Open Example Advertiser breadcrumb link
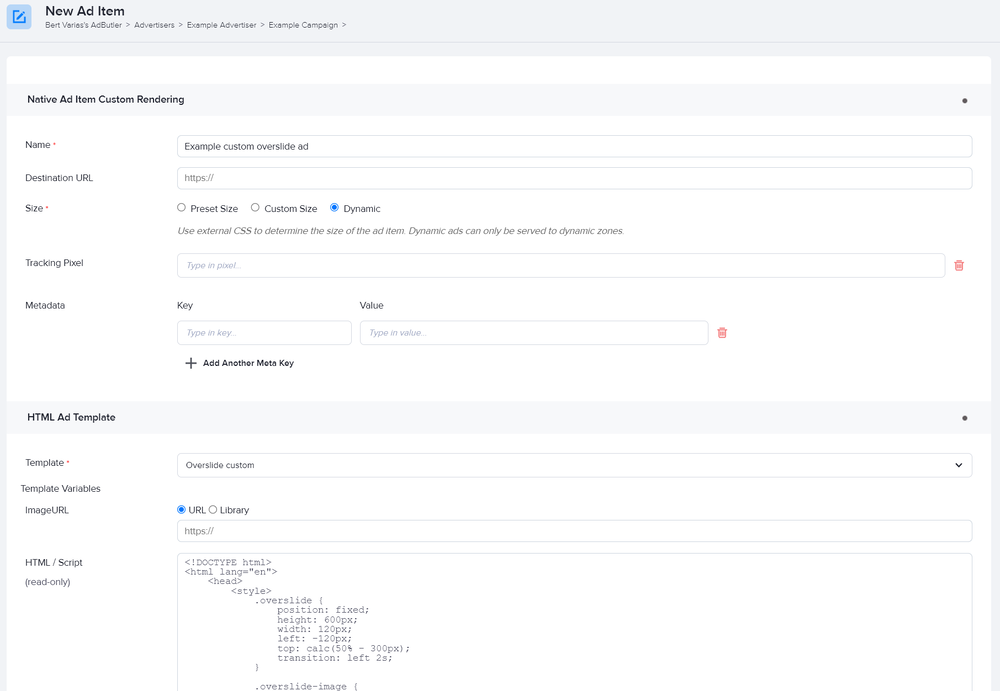1000x691 pixels. [x=221, y=25]
